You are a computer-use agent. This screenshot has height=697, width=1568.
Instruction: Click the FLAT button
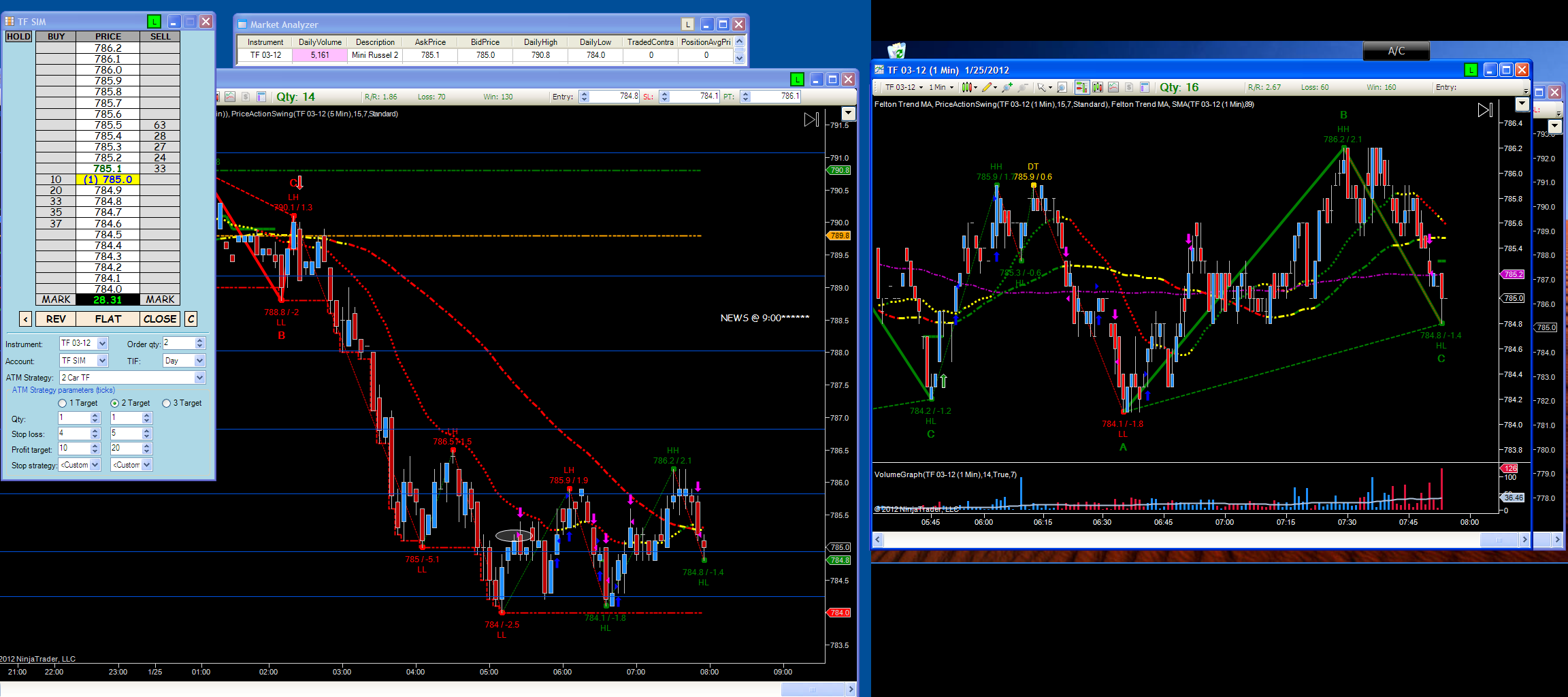coord(108,319)
